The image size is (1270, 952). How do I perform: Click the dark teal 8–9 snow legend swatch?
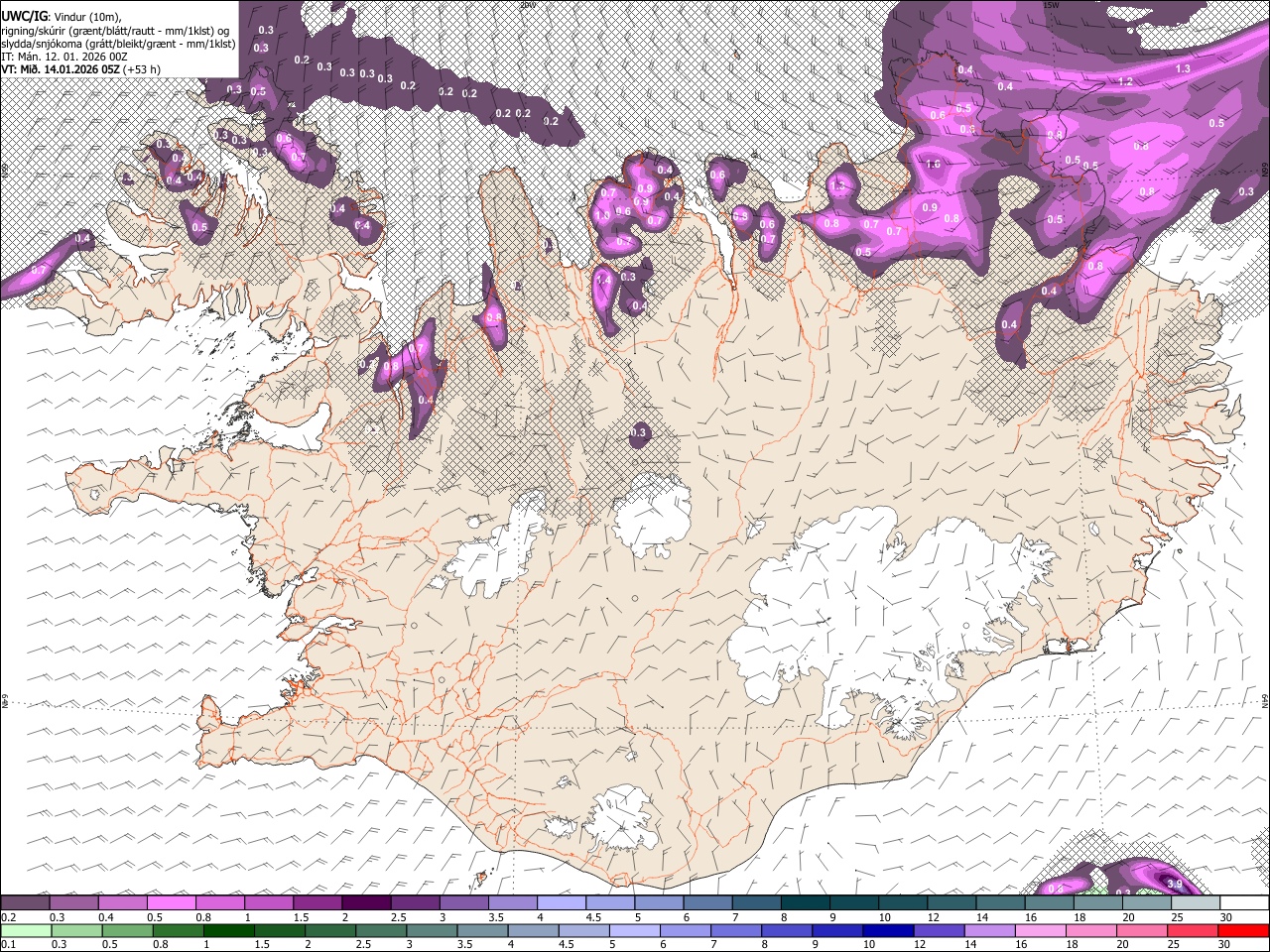point(805,903)
